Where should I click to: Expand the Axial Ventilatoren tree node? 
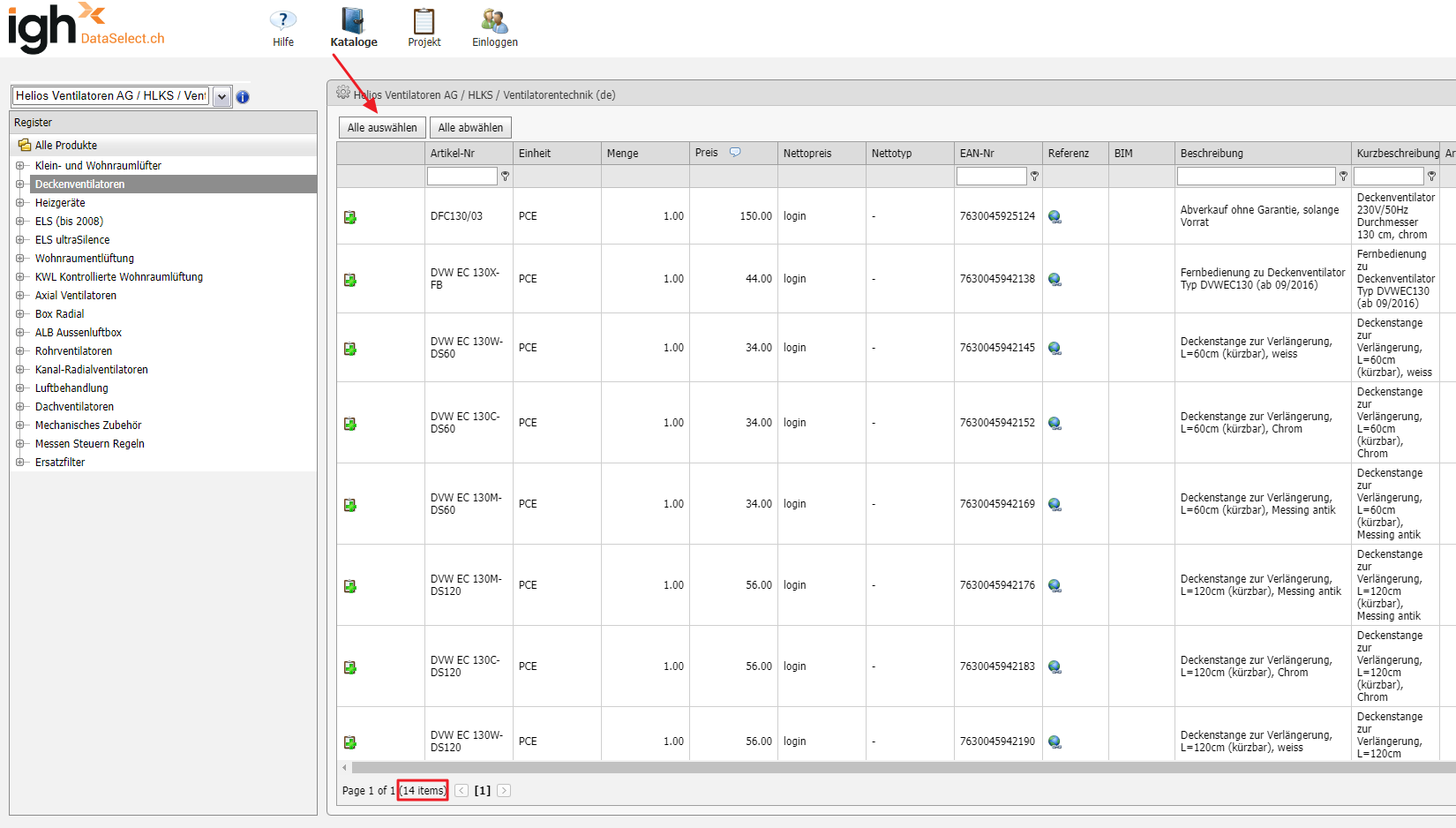19,296
